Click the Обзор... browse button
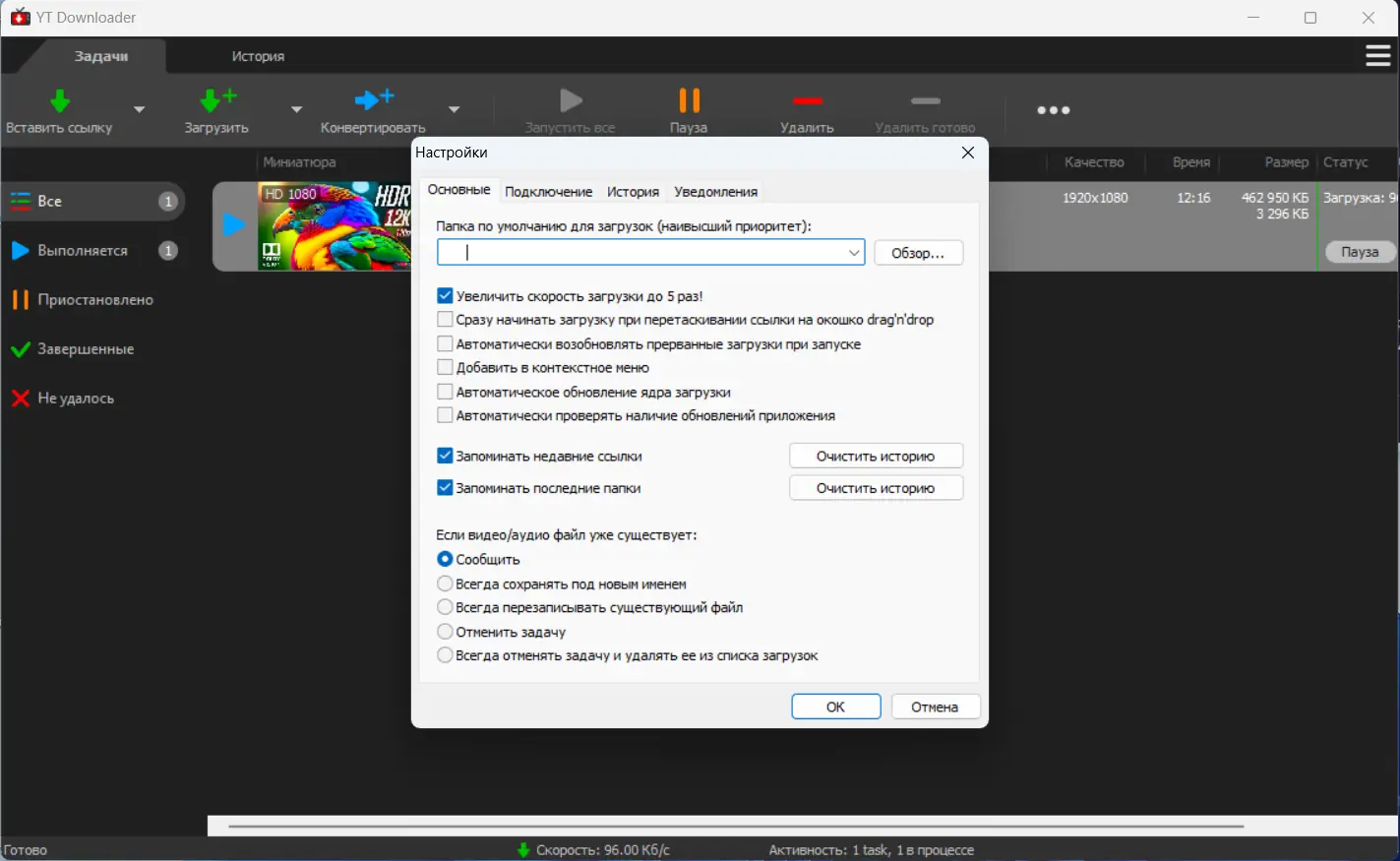Screen dimensions: 1400x861 click(918, 253)
